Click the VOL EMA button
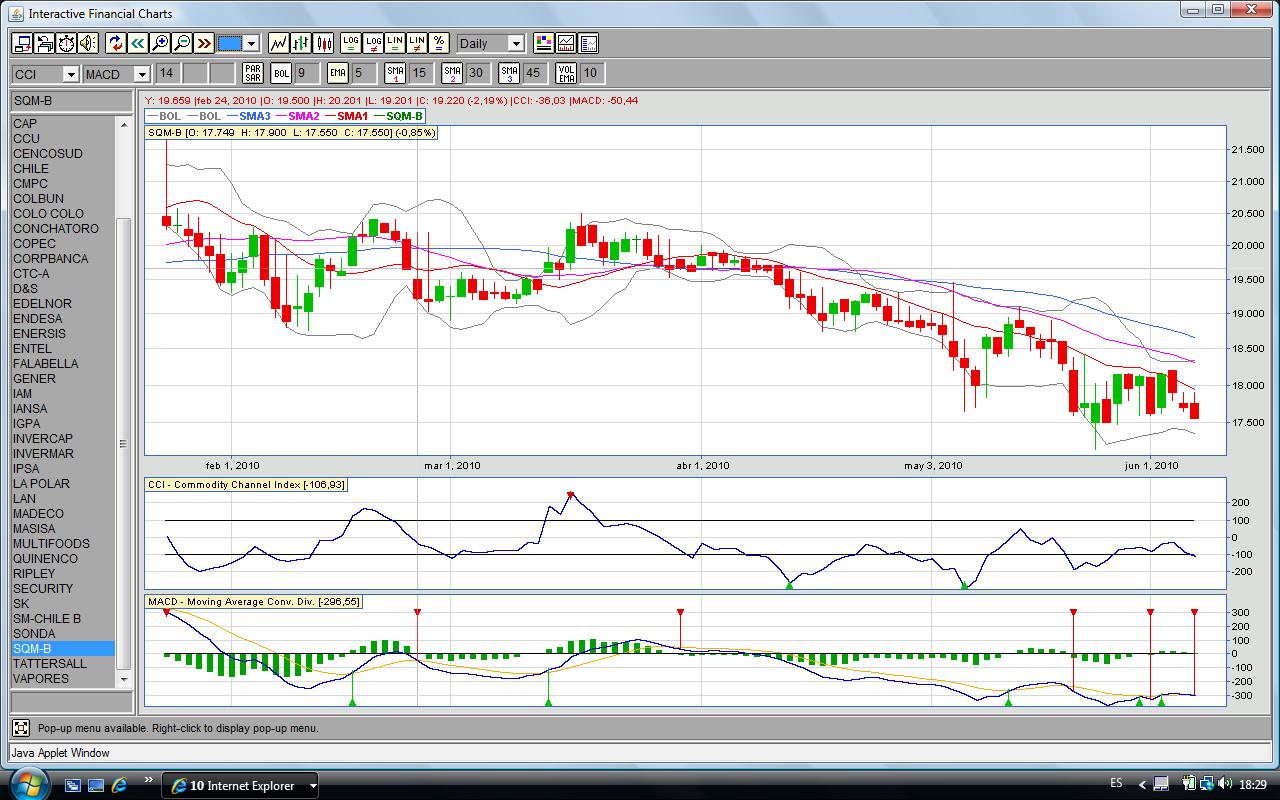Viewport: 1280px width, 800px height. (x=567, y=73)
